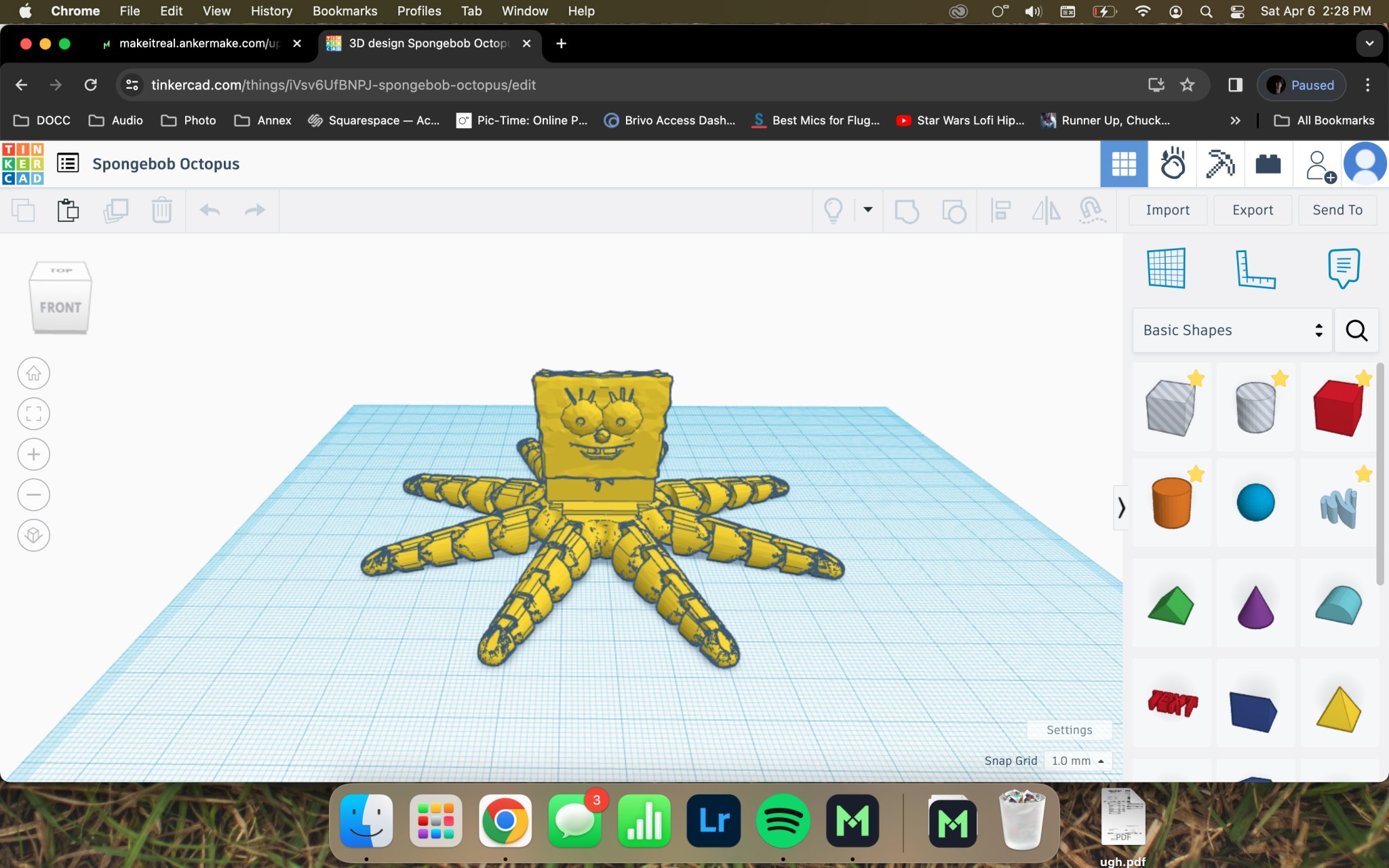Open the Bookmarks menu in menu bar

[345, 11]
